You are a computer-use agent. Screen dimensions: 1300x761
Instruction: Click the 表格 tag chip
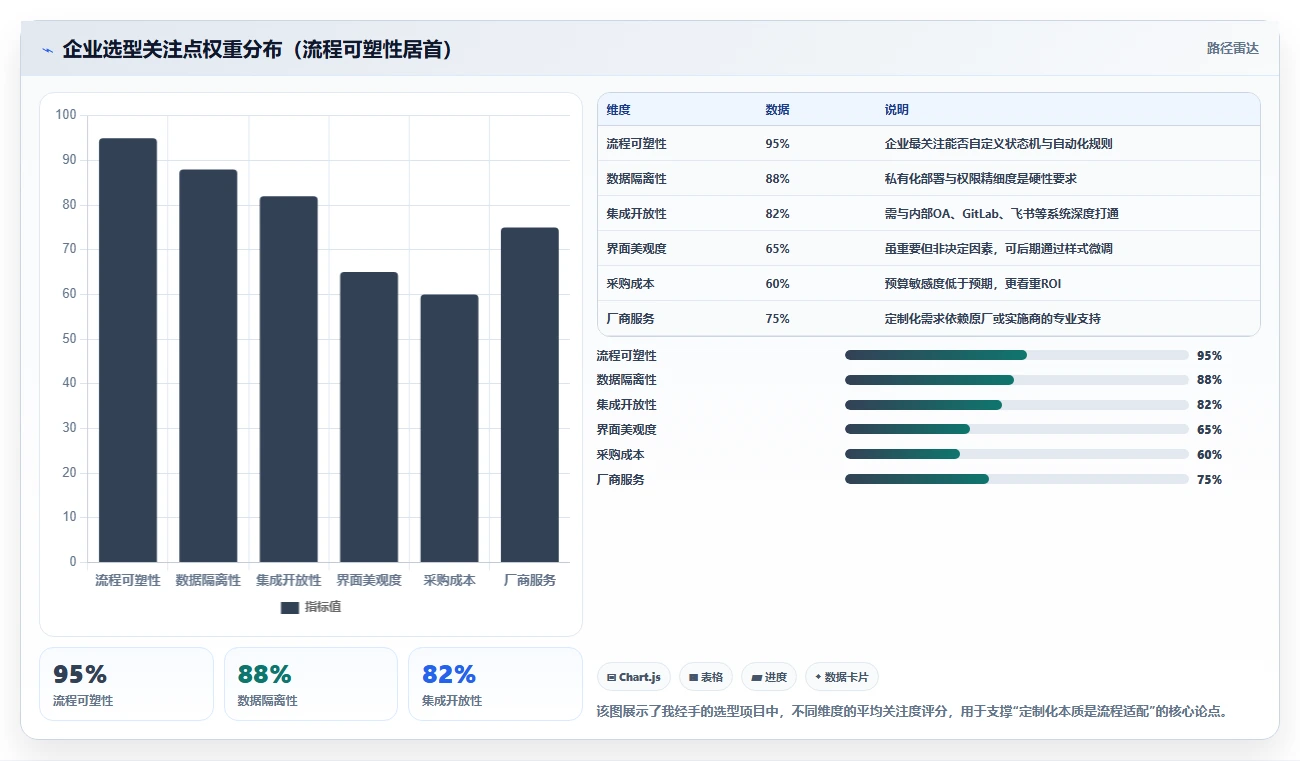pyautogui.click(x=706, y=677)
